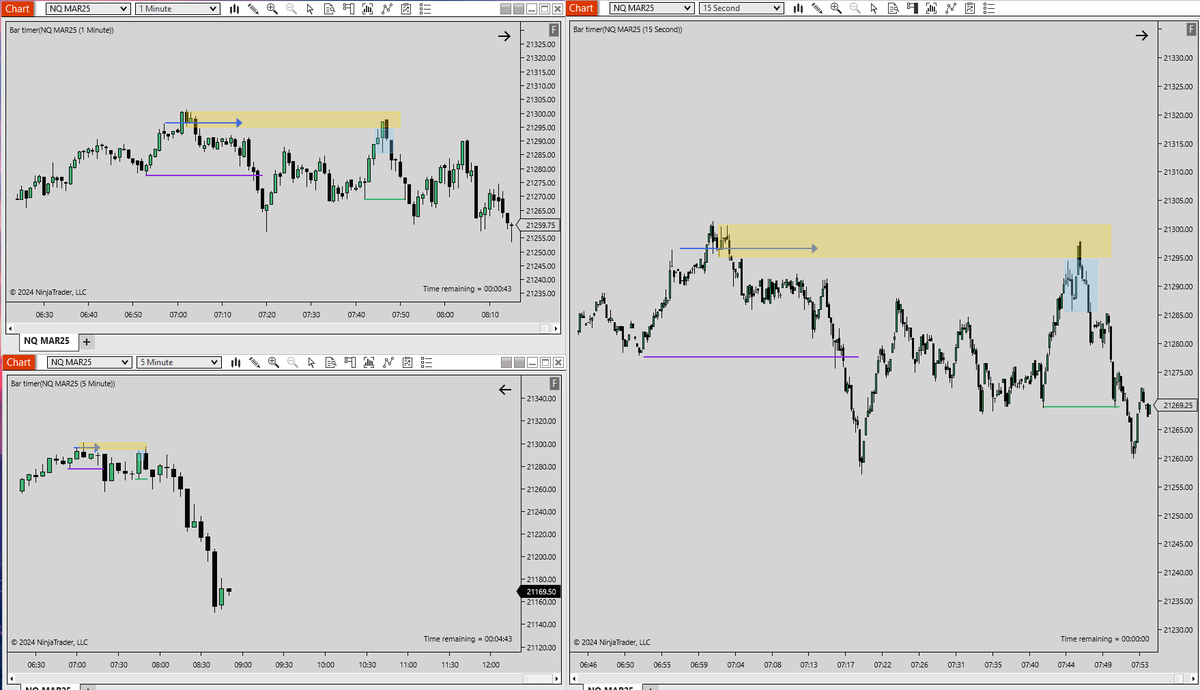Click the red Chart menu label on the left window
The image size is (1200, 690).
[x=18, y=8]
